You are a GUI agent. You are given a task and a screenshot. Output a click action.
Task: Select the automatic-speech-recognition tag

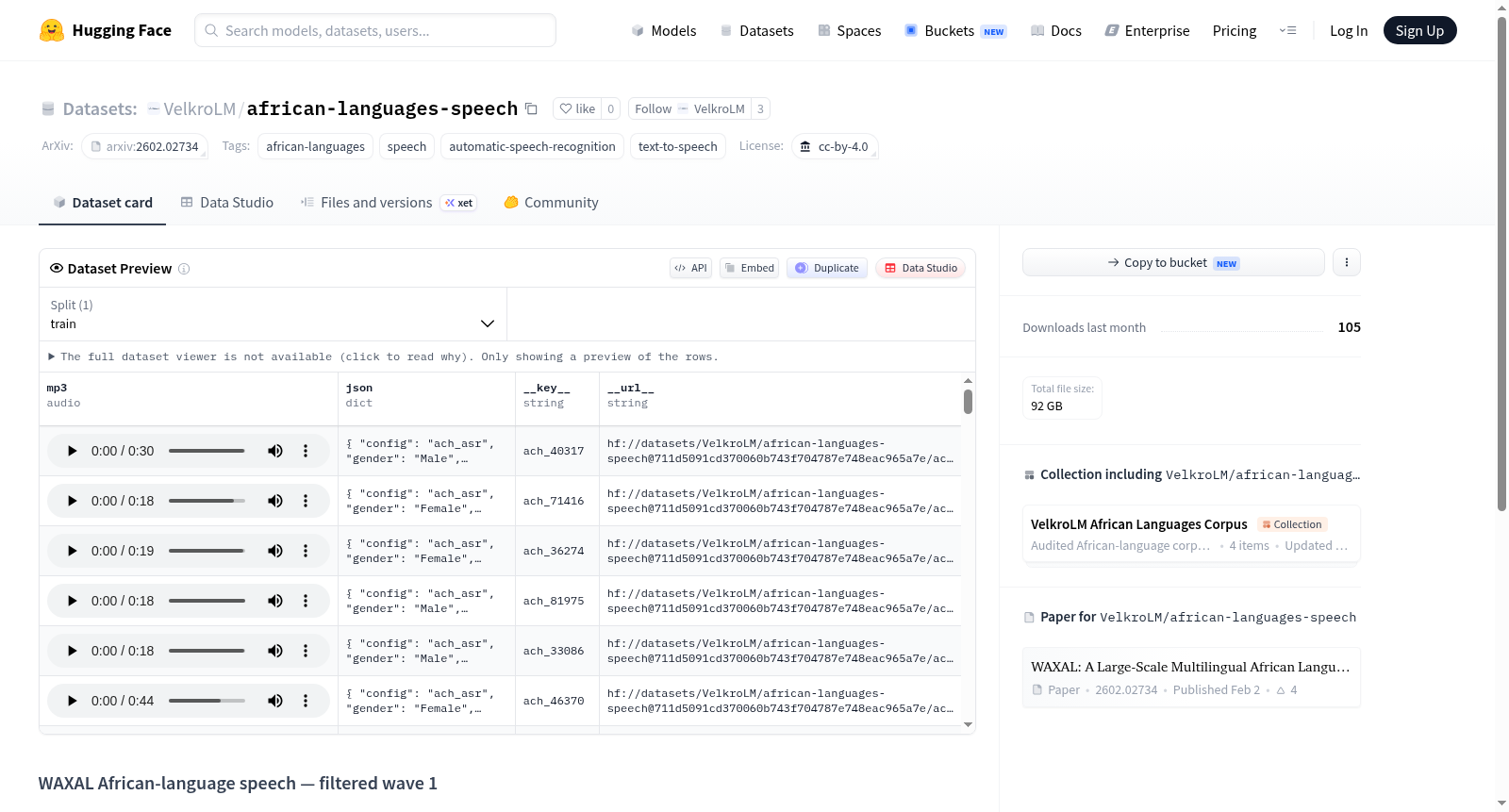[532, 146]
